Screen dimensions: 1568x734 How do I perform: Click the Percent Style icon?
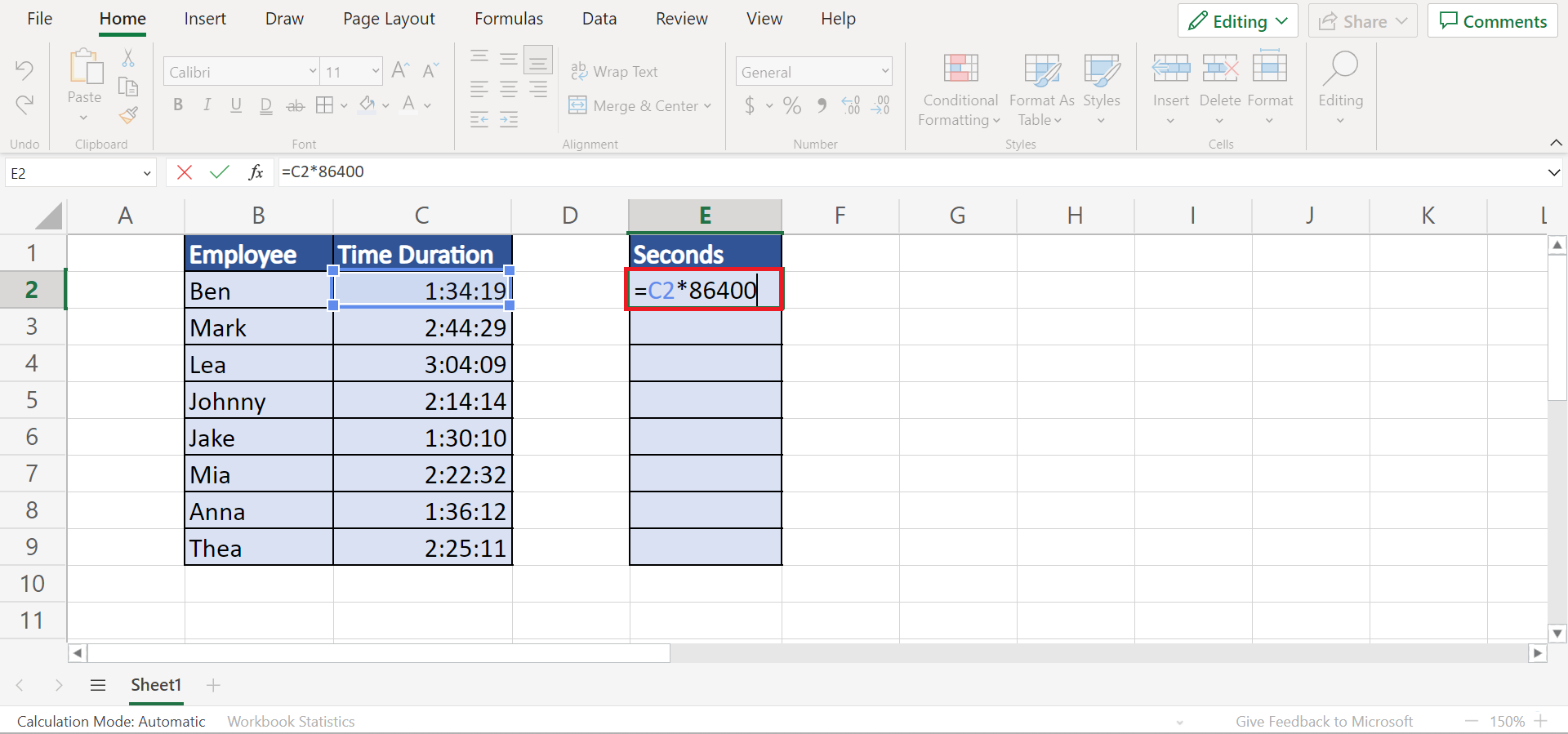pyautogui.click(x=791, y=105)
